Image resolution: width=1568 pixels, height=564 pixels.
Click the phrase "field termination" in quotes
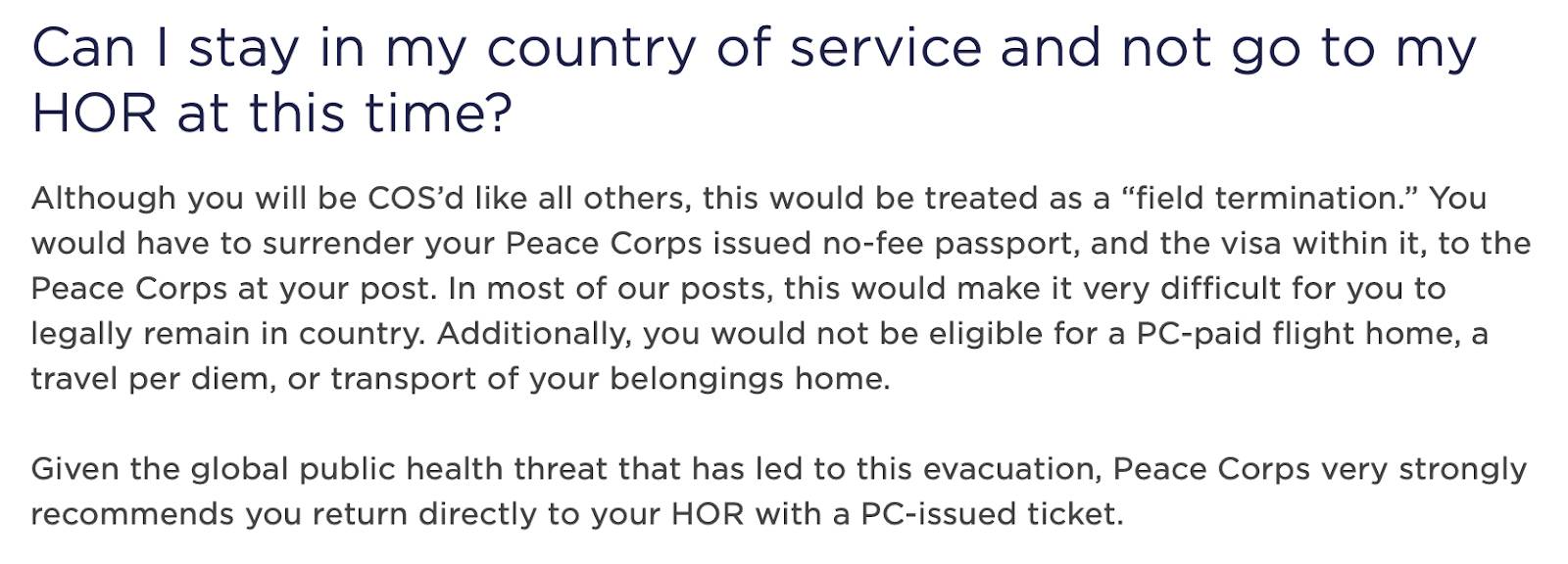click(x=1267, y=198)
